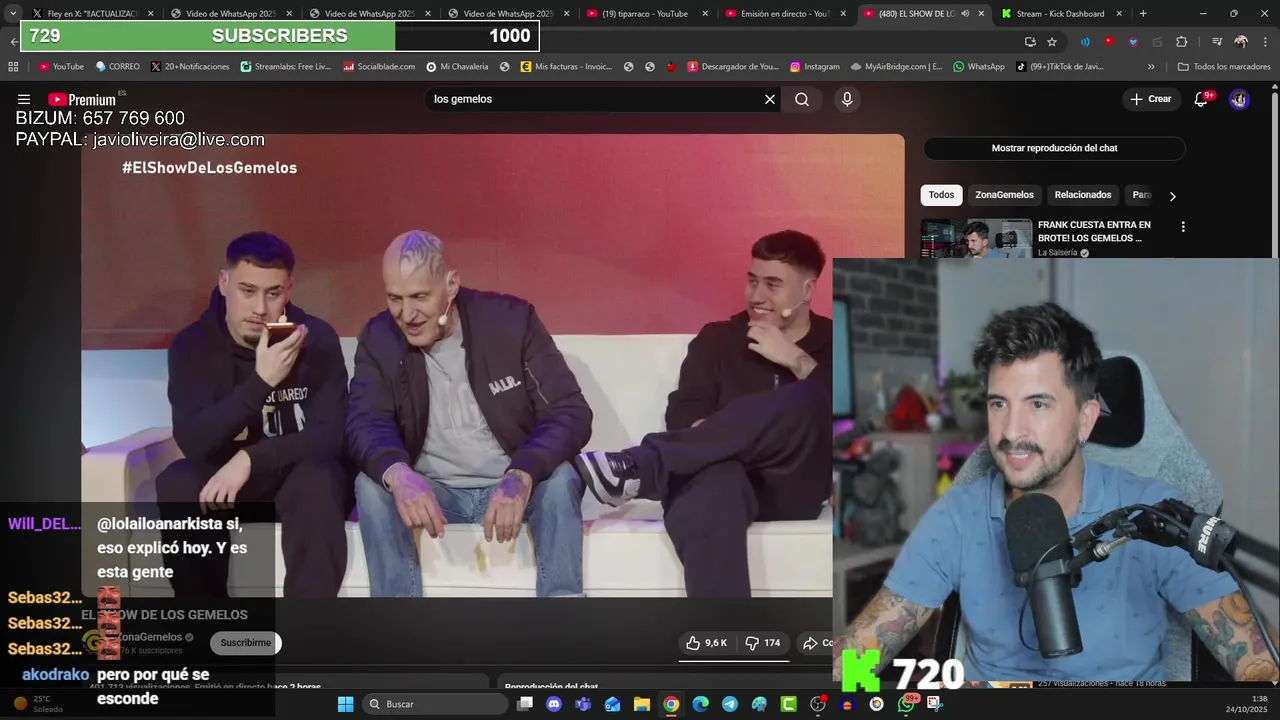Open the Descargador de You... bookmark

(733, 67)
